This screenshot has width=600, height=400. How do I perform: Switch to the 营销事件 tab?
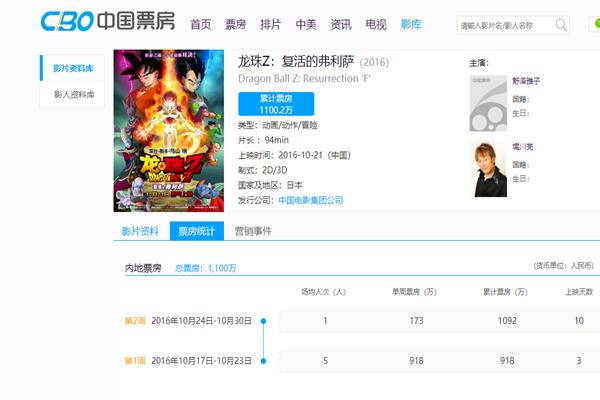pyautogui.click(x=253, y=231)
